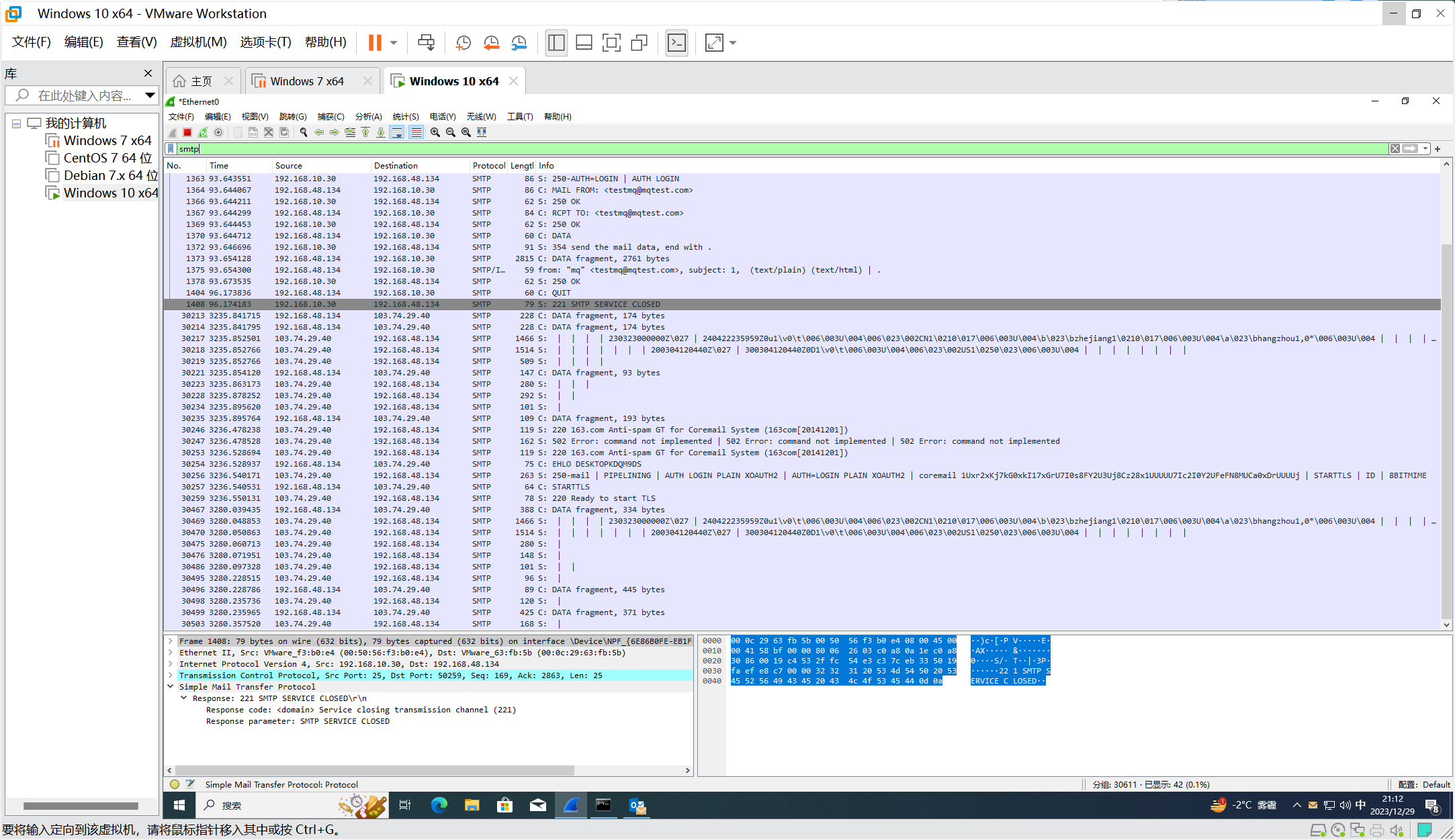
Task: Click into the smtp display filter field
Action: coord(783,148)
